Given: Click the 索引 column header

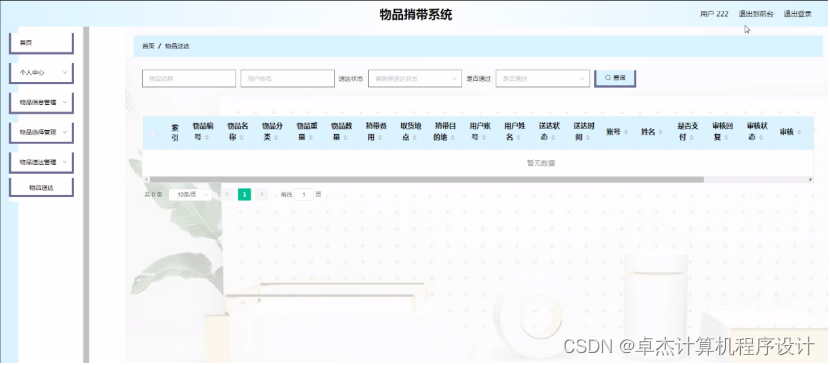Looking at the screenshot, I should (175, 133).
